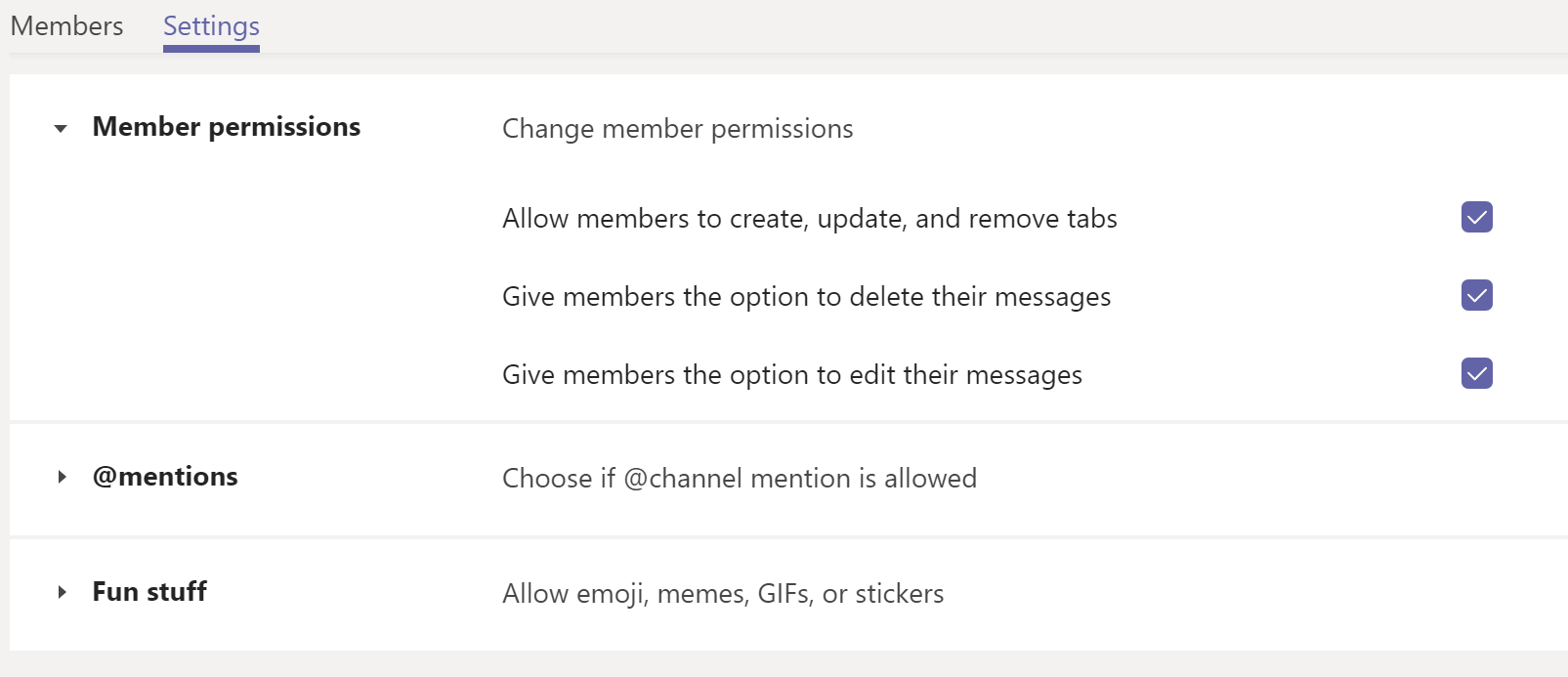Image resolution: width=1568 pixels, height=677 pixels.
Task: Switch to the Members tab
Action: tap(66, 26)
